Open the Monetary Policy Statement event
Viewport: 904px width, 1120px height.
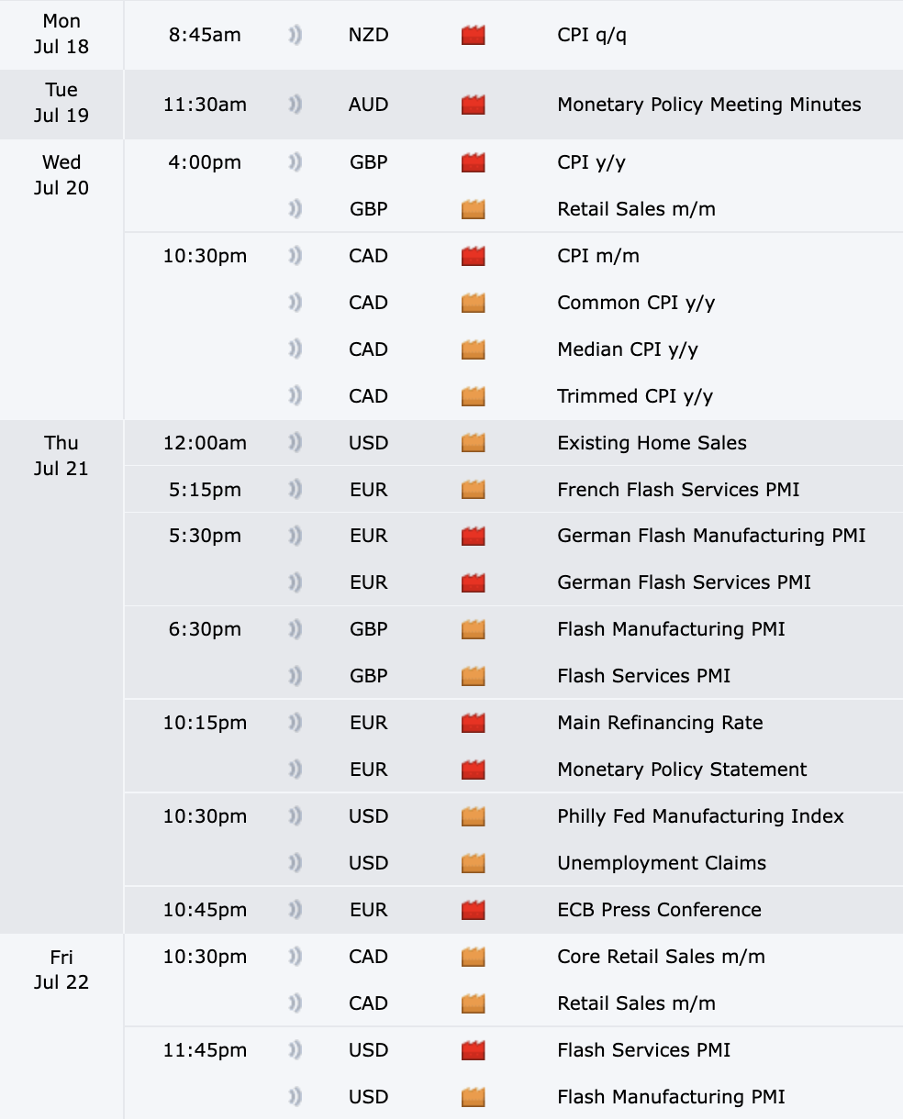pos(681,770)
